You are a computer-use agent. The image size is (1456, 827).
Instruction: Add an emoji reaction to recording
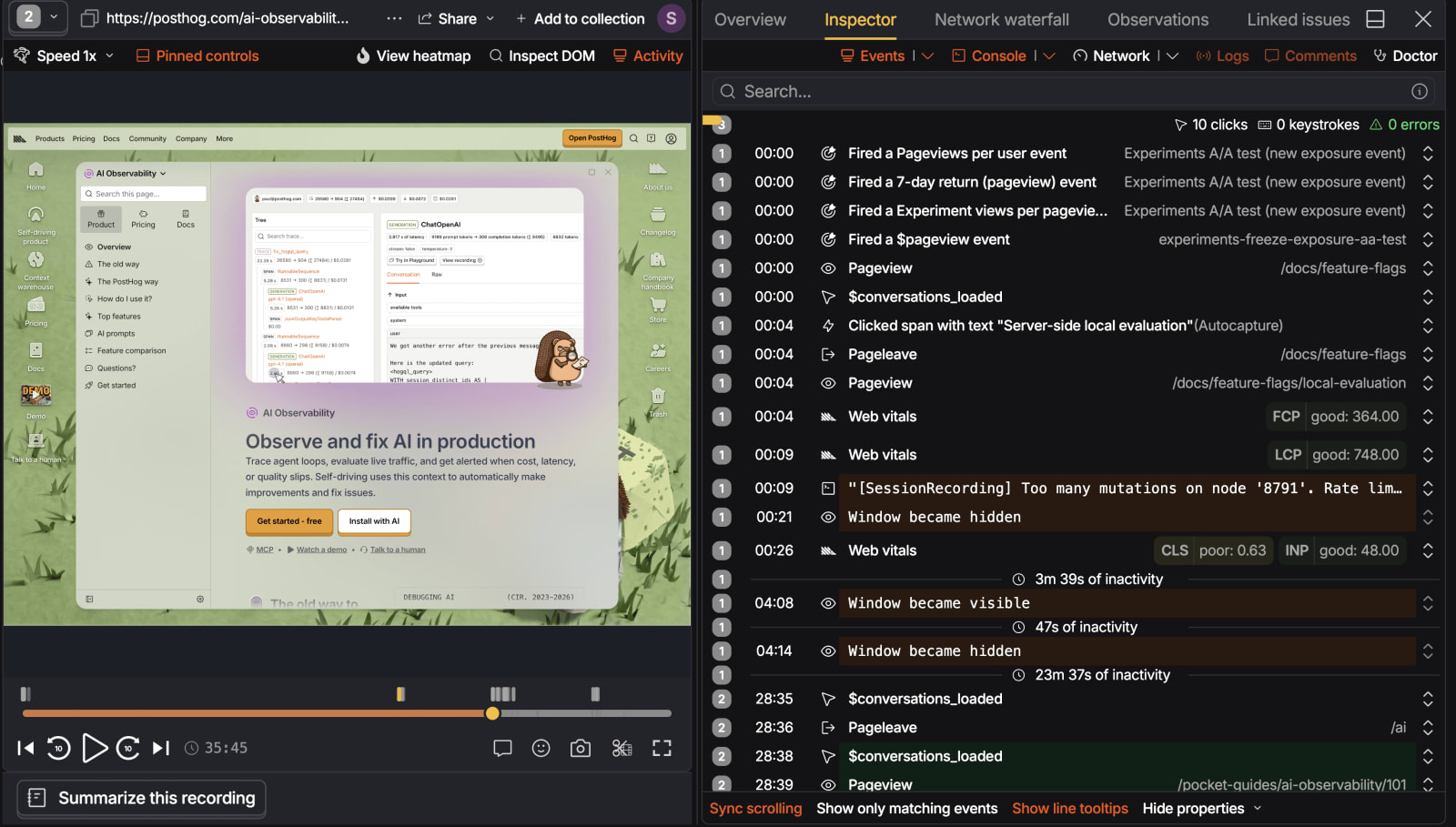coord(541,748)
